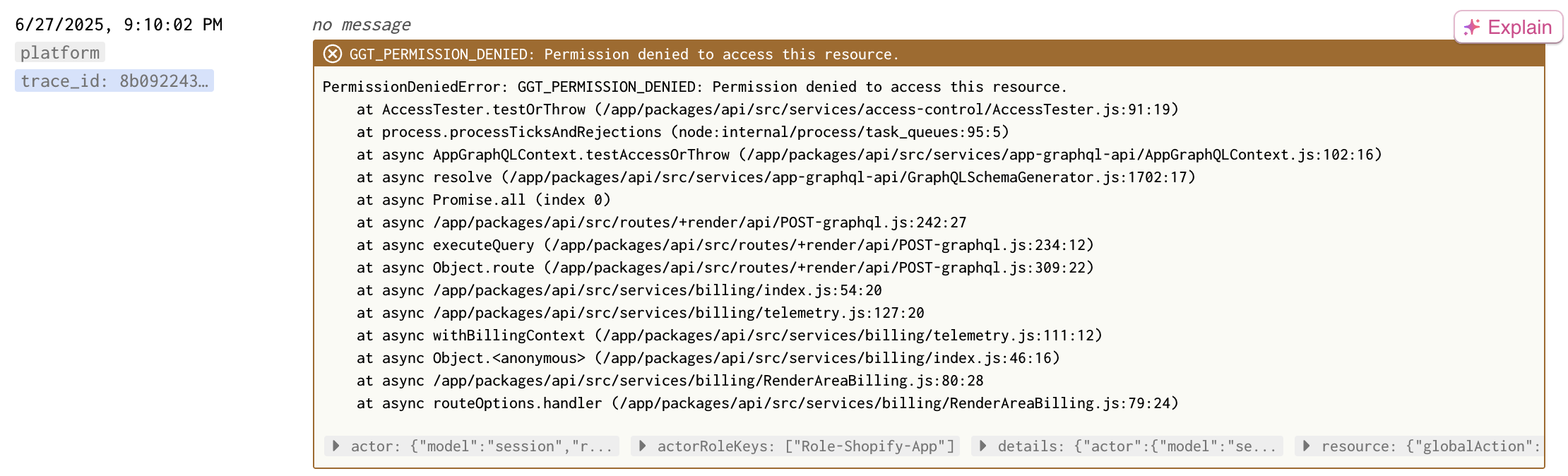The image size is (1568, 476).
Task: Click the GraphQLSchemaGenerator.js resolve line
Action: (776, 177)
